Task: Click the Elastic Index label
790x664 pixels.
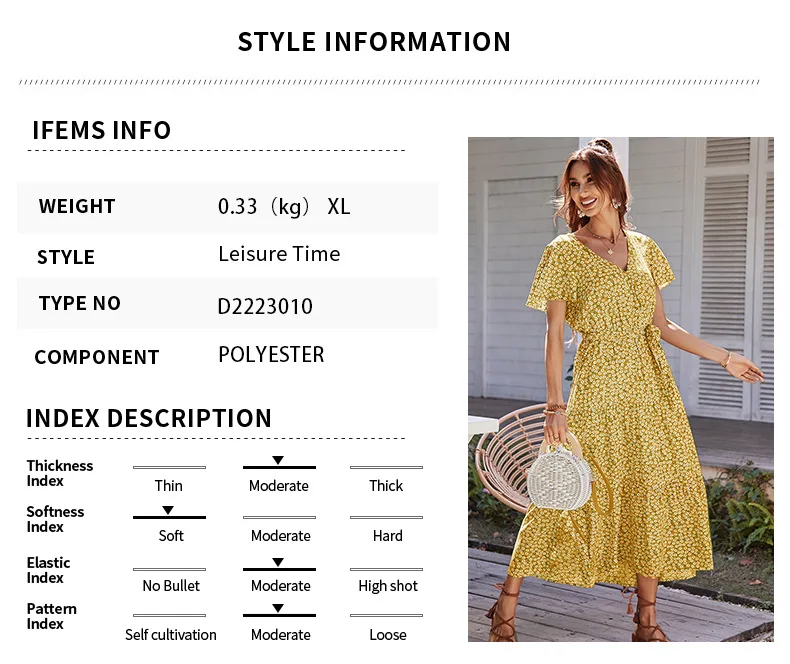Action: tap(48, 570)
